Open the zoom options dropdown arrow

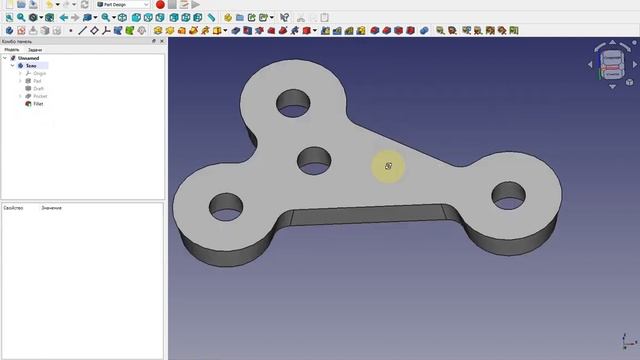pyautogui.click(x=114, y=18)
